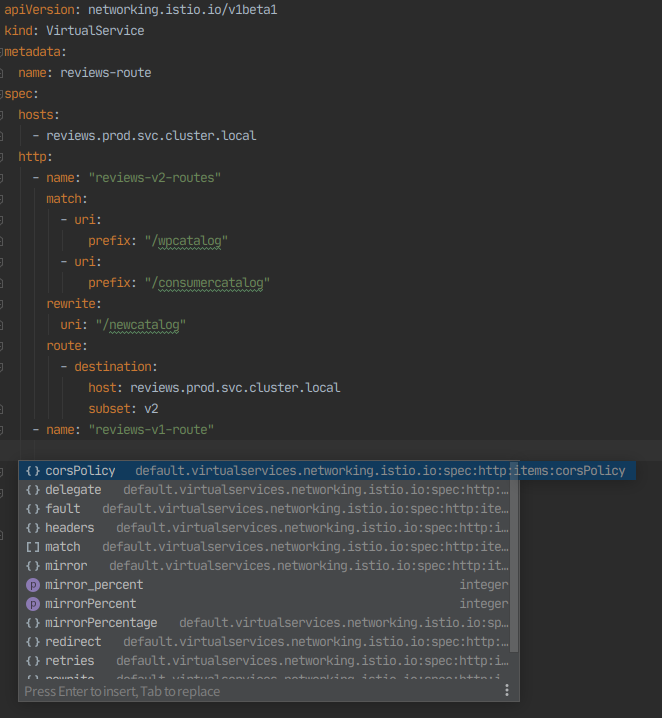The image size is (662, 718).
Task: Click object icon beside fault
Action: [x=33, y=509]
